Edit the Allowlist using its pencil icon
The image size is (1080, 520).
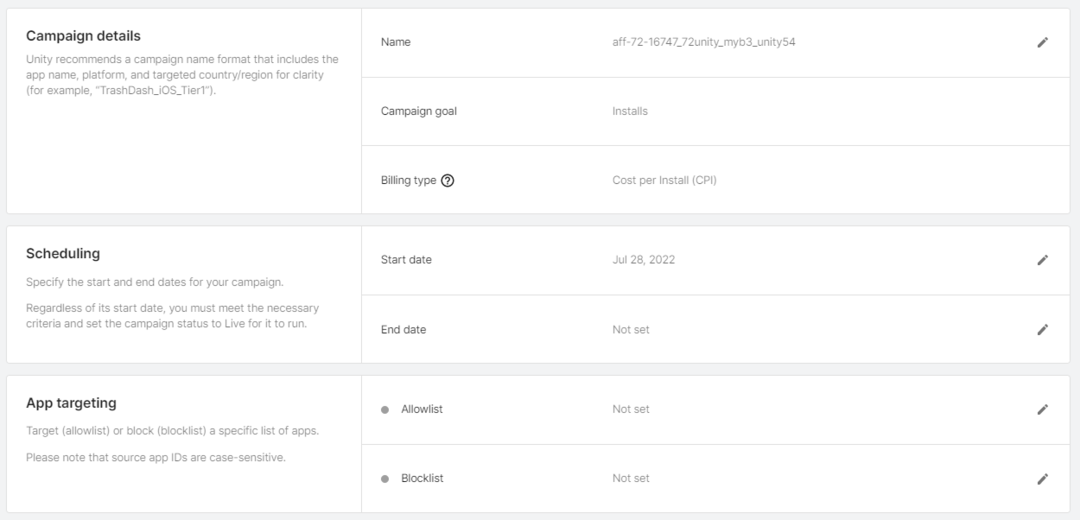point(1042,409)
